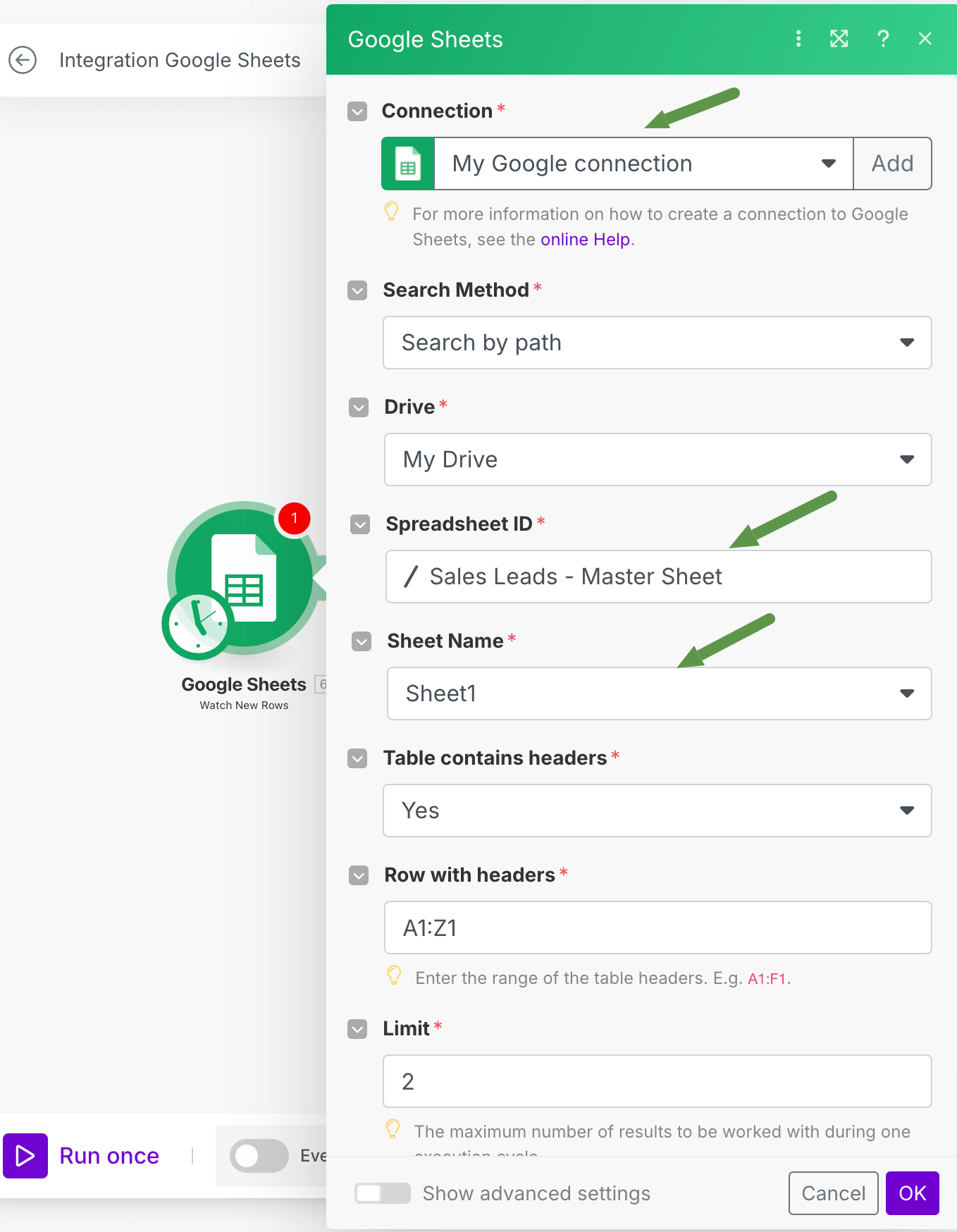
Task: Expand the panel with the fullscreen arrows icon
Action: (x=839, y=39)
